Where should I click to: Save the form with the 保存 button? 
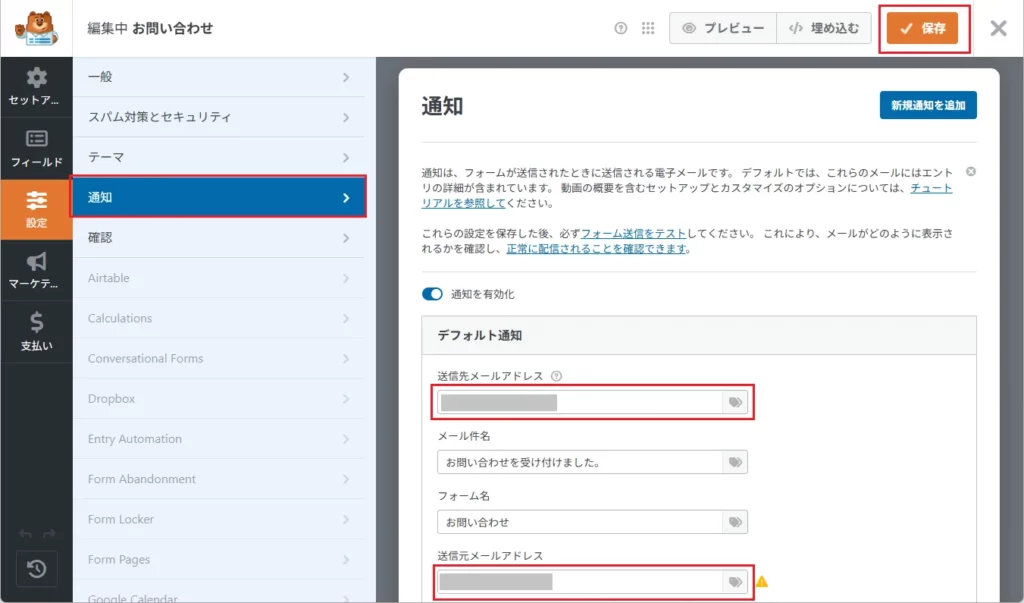(922, 27)
